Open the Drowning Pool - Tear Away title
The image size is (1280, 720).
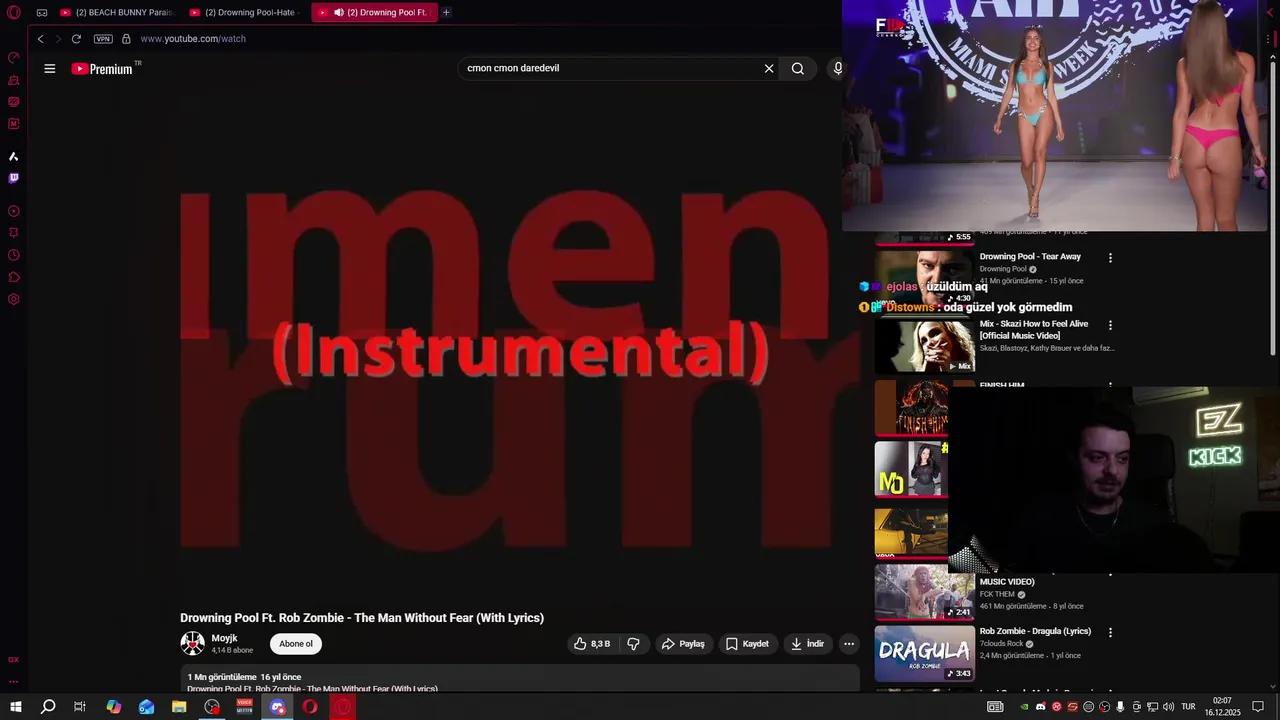click(x=1030, y=257)
